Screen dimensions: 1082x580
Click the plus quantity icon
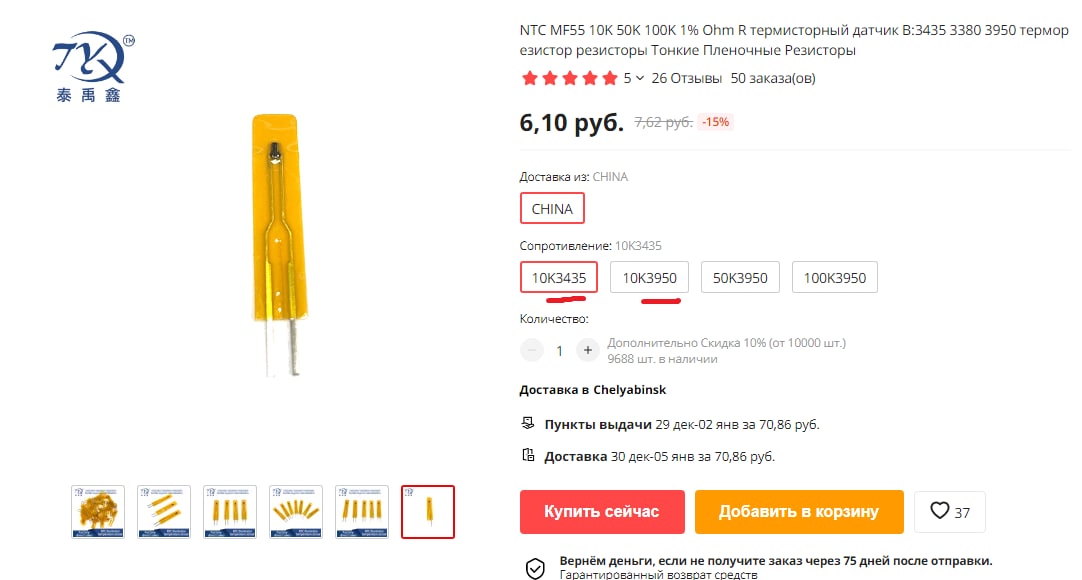pos(587,350)
